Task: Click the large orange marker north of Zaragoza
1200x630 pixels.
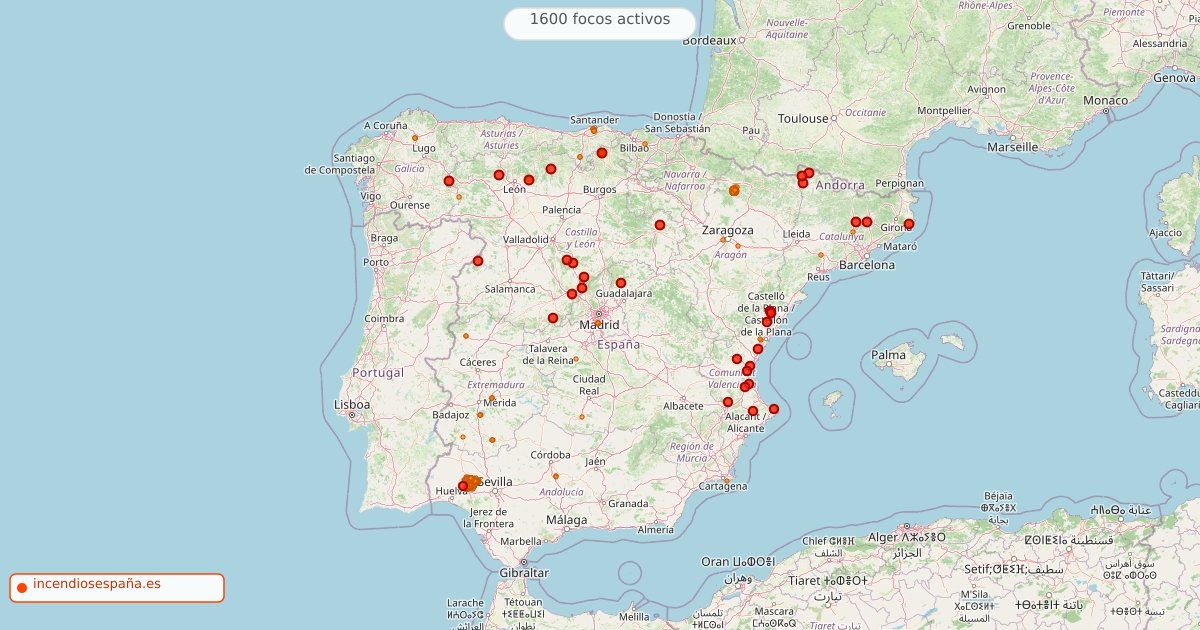Action: 734,190
